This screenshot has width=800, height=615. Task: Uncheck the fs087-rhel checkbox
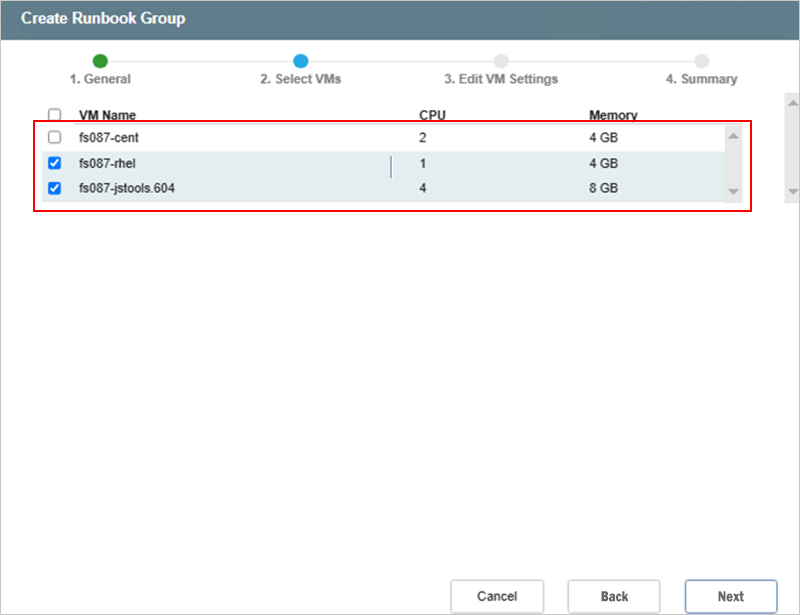55,163
